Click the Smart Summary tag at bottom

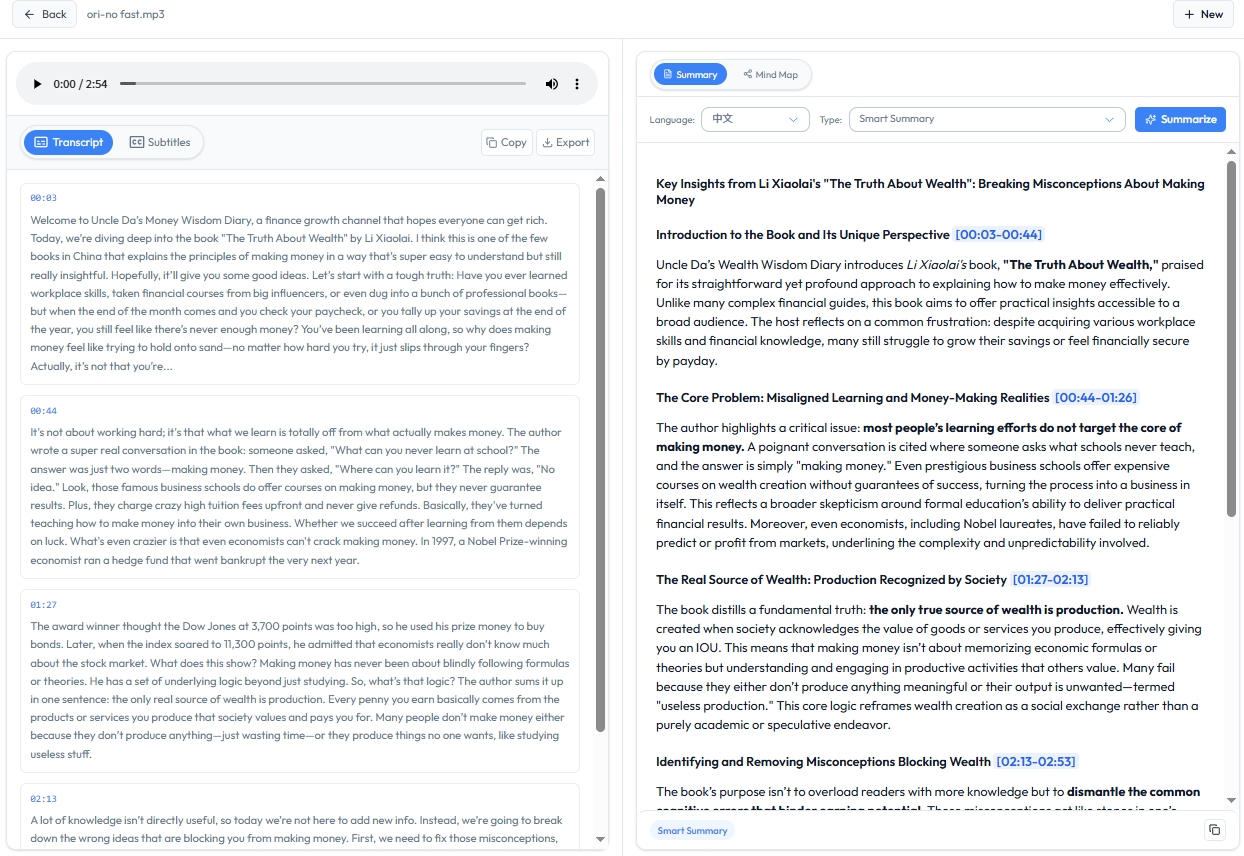coord(692,830)
